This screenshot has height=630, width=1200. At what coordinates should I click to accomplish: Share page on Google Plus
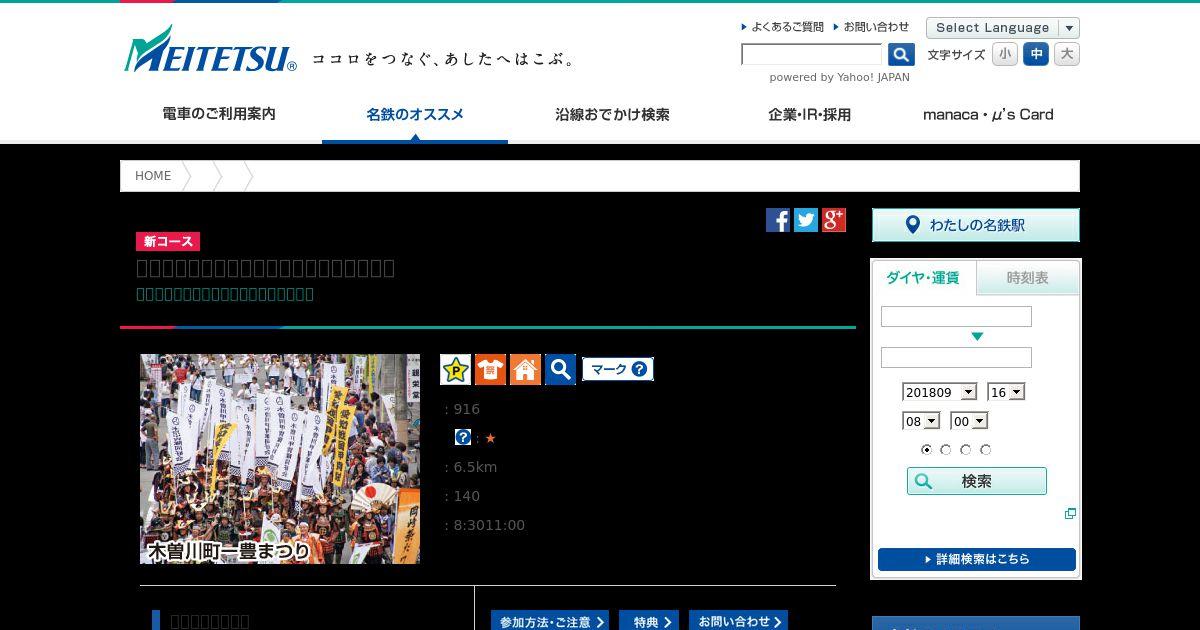pyautogui.click(x=834, y=220)
